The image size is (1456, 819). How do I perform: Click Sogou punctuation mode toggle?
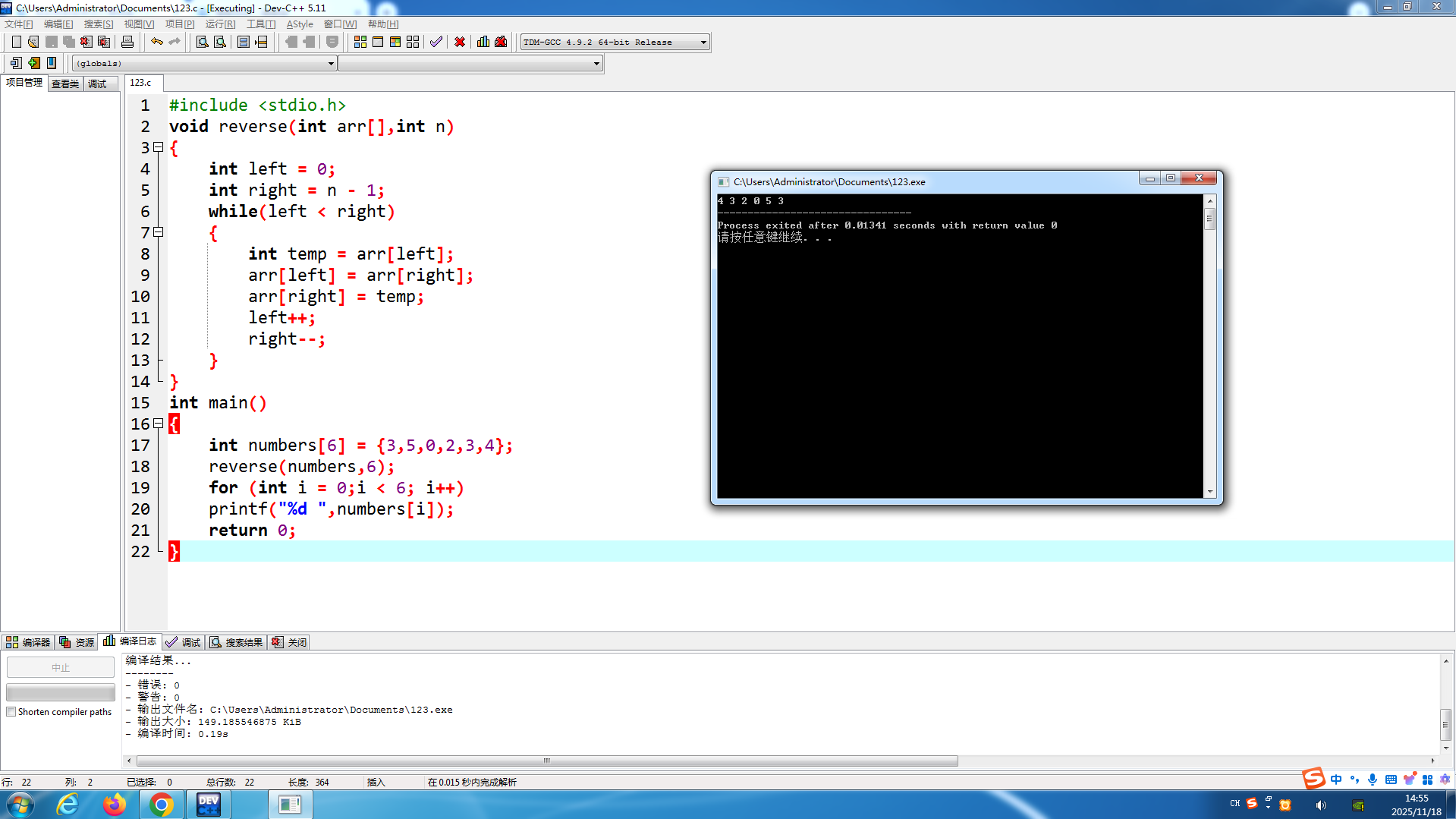pos(1354,780)
